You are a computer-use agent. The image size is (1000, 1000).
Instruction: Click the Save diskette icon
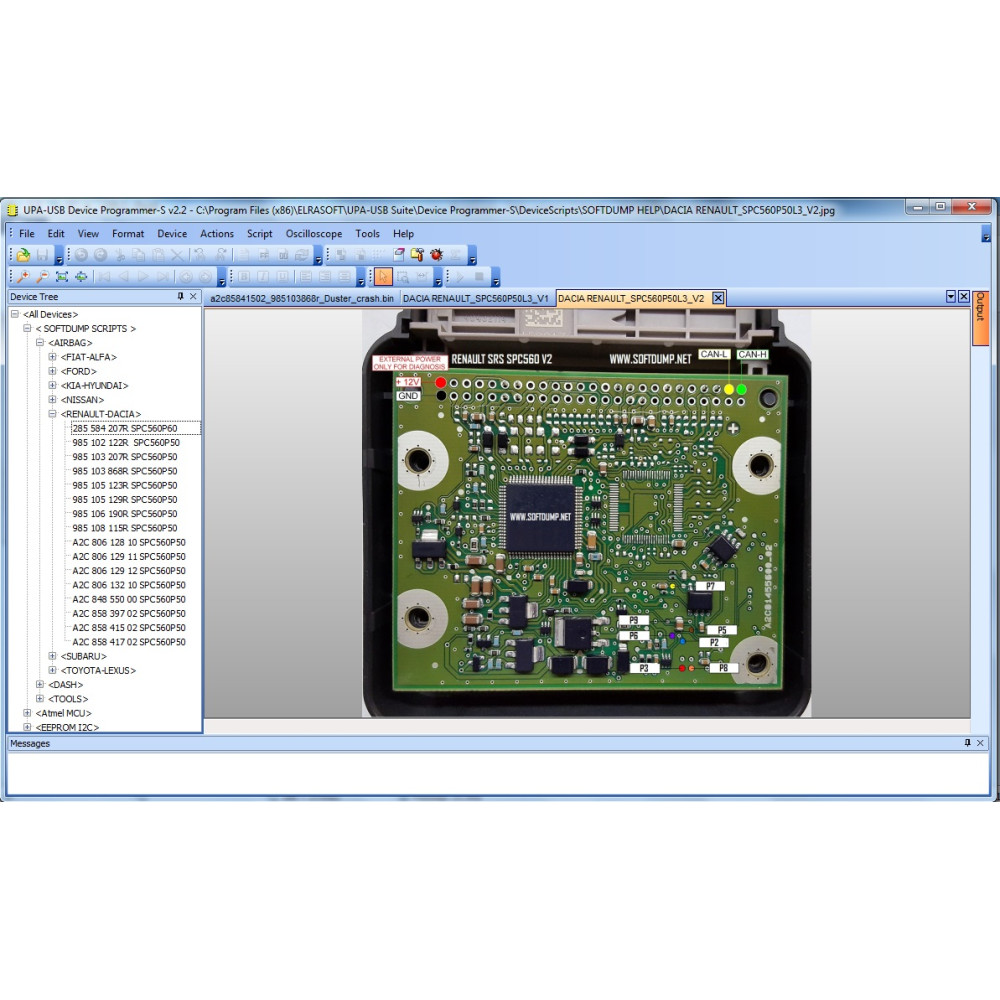pyautogui.click(x=42, y=255)
